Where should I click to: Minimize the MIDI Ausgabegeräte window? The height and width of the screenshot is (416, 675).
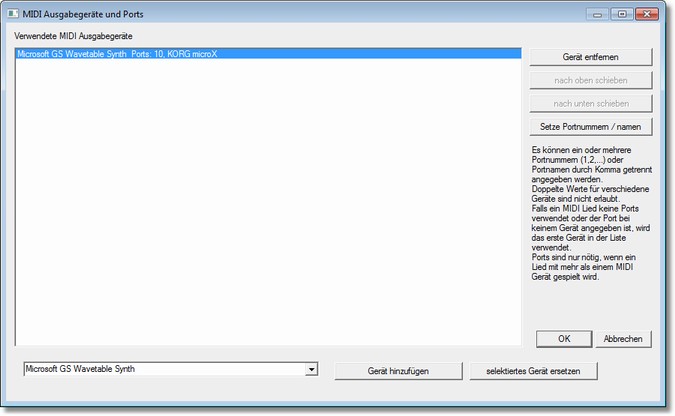(599, 14)
